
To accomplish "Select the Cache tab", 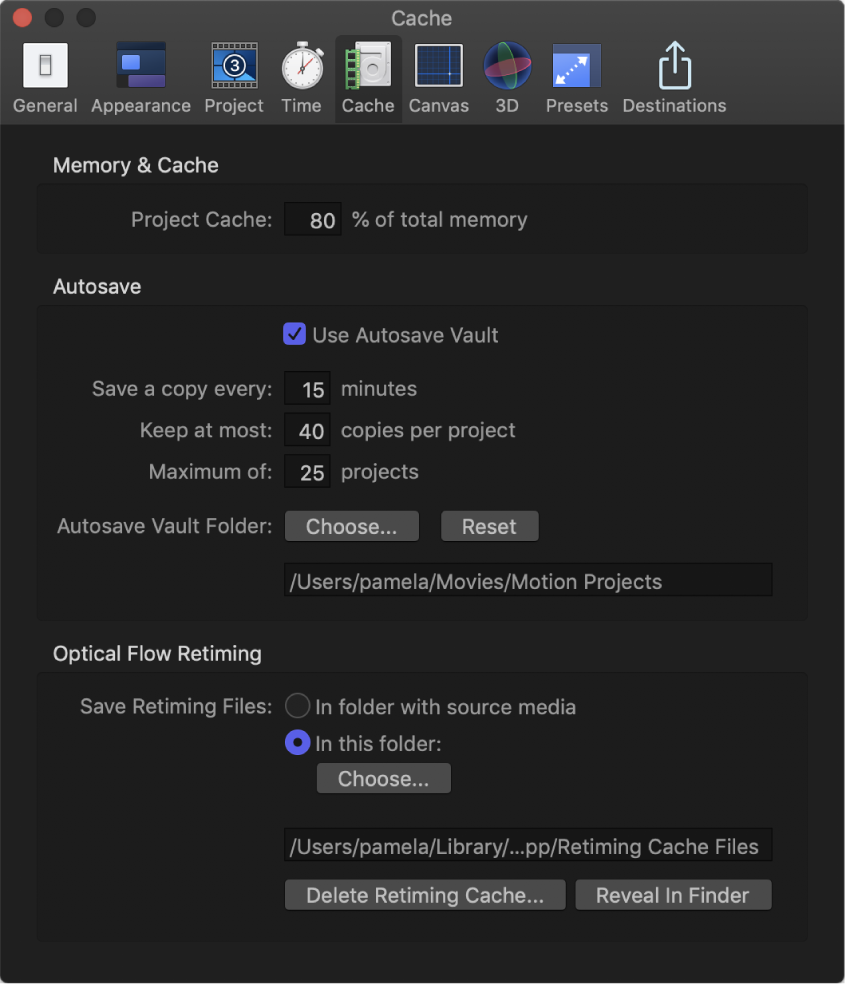I will (367, 78).
